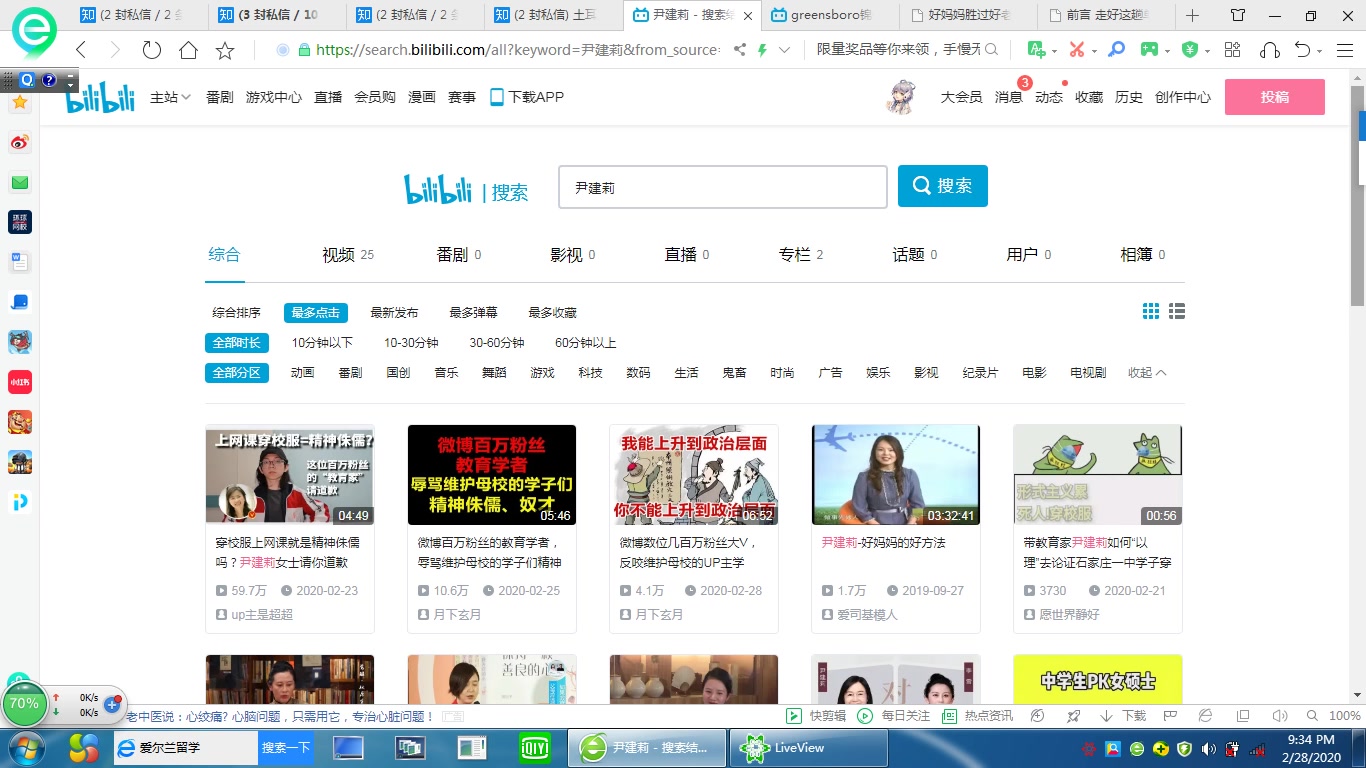1366x768 pixels.
Task: Open 创作中心 link
Action: pos(1183,97)
